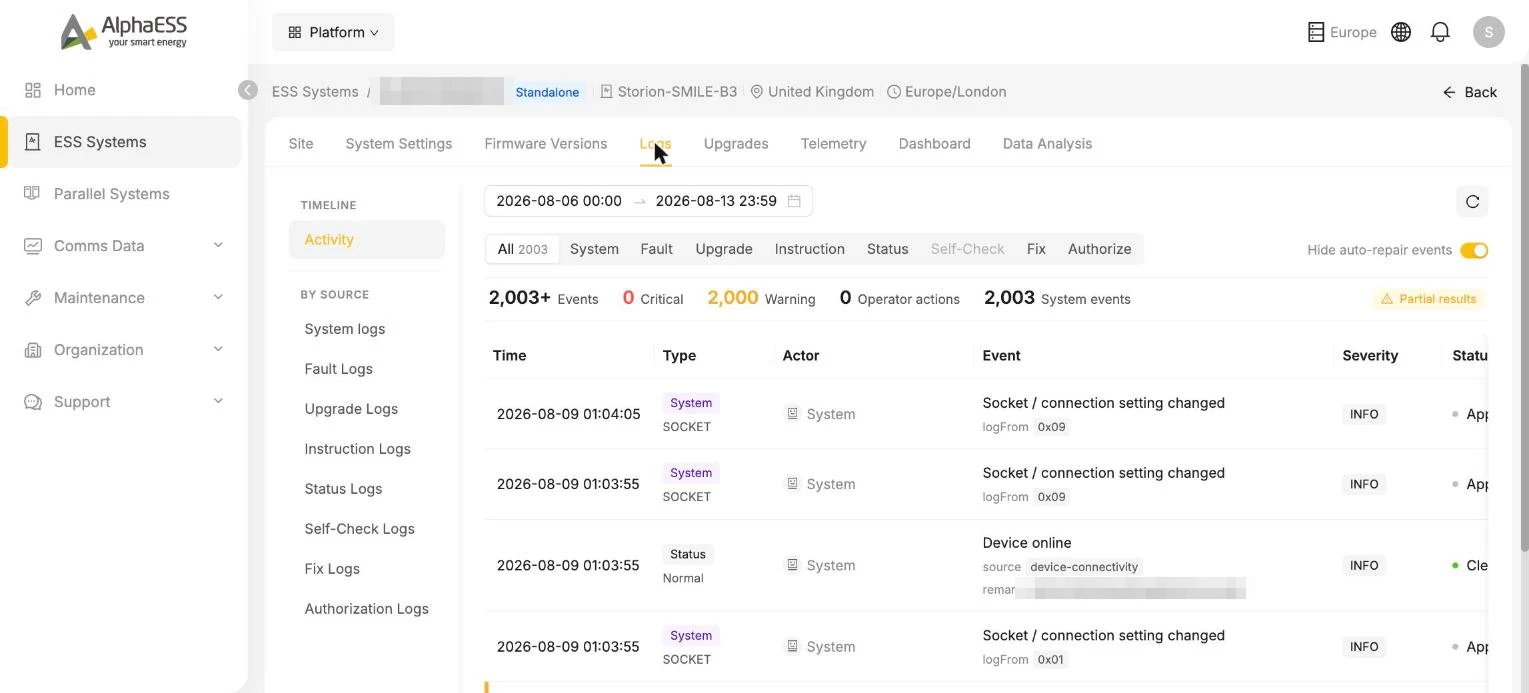Click the Storion-SMILE-B3 model icon

(606, 92)
